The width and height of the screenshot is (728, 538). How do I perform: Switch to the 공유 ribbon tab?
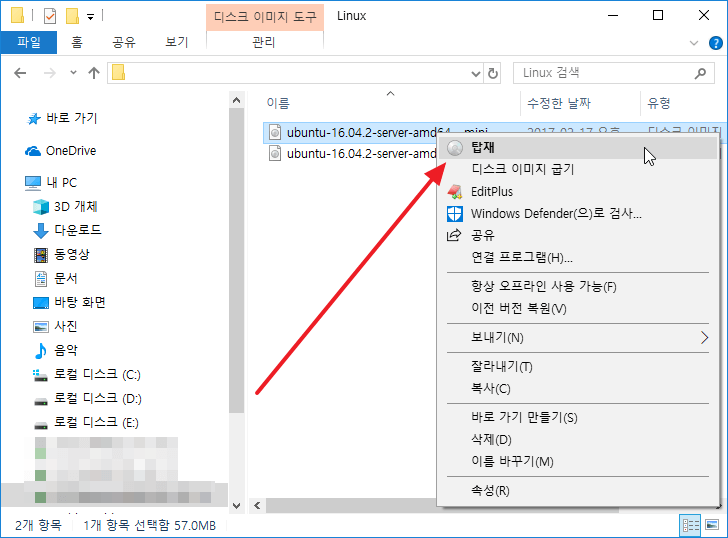click(x=124, y=42)
